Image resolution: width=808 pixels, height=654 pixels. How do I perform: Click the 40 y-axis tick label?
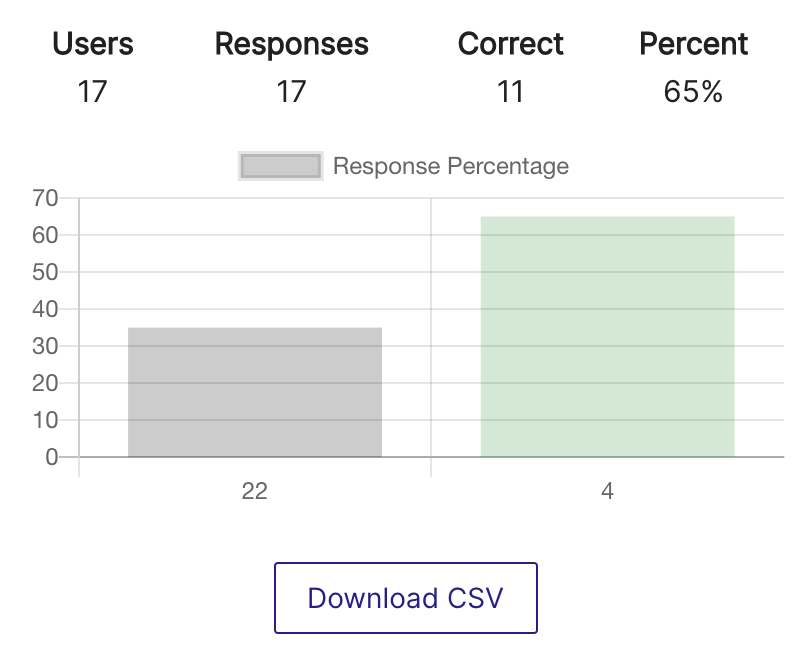click(x=45, y=309)
